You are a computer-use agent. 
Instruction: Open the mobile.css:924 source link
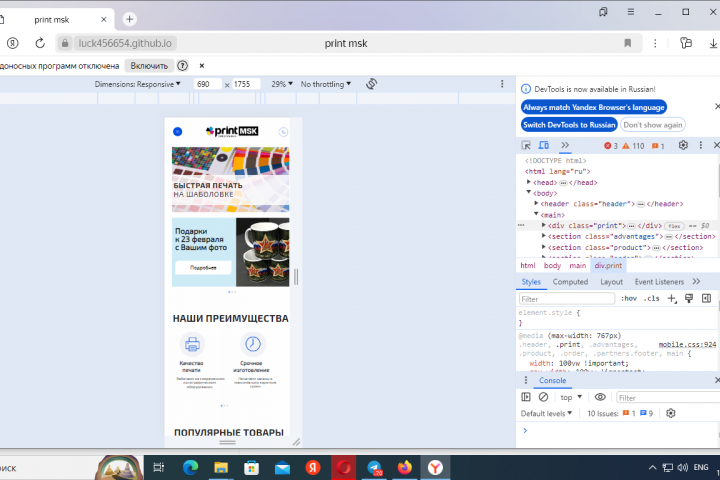[687, 344]
